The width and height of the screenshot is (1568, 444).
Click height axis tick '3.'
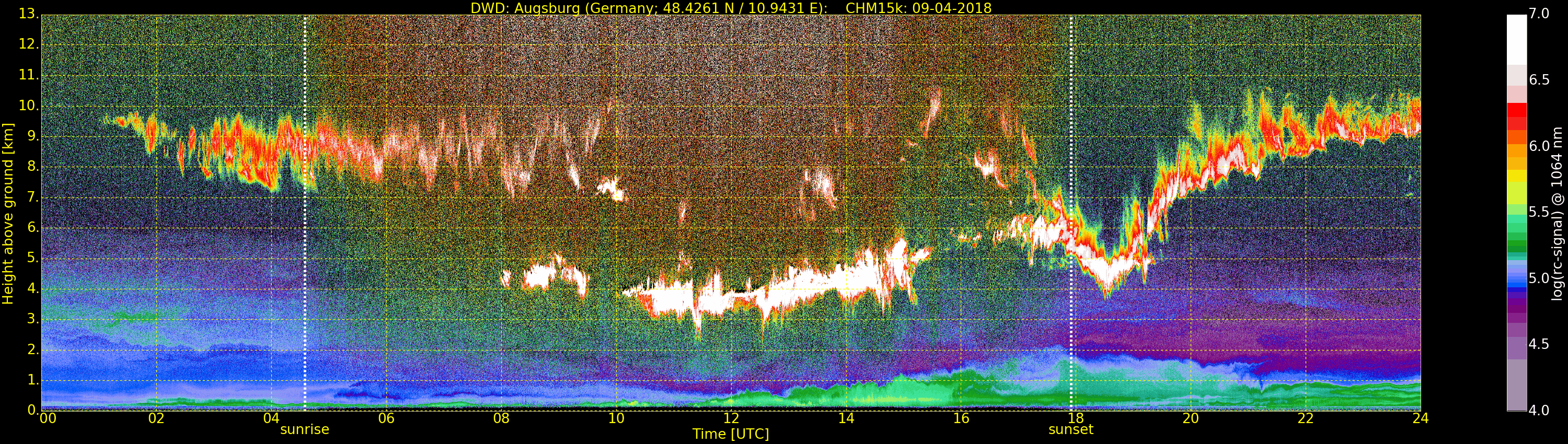tap(33, 319)
